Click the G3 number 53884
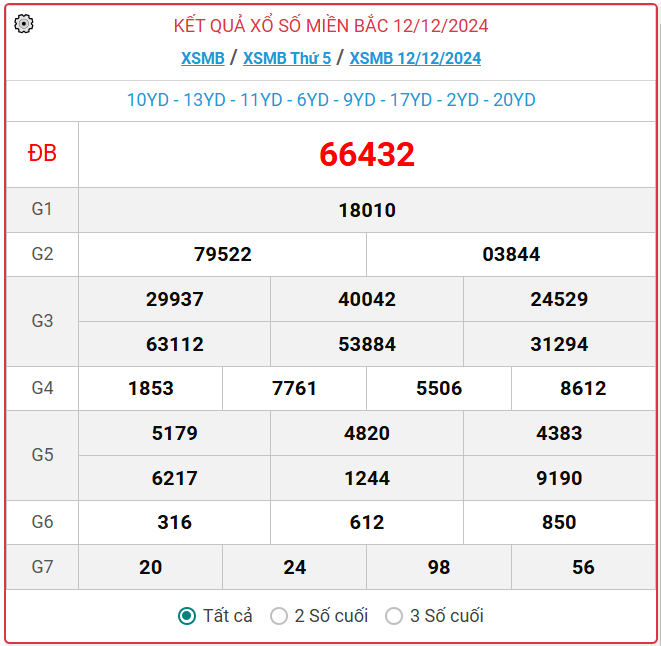The image size is (661, 646). (x=367, y=344)
